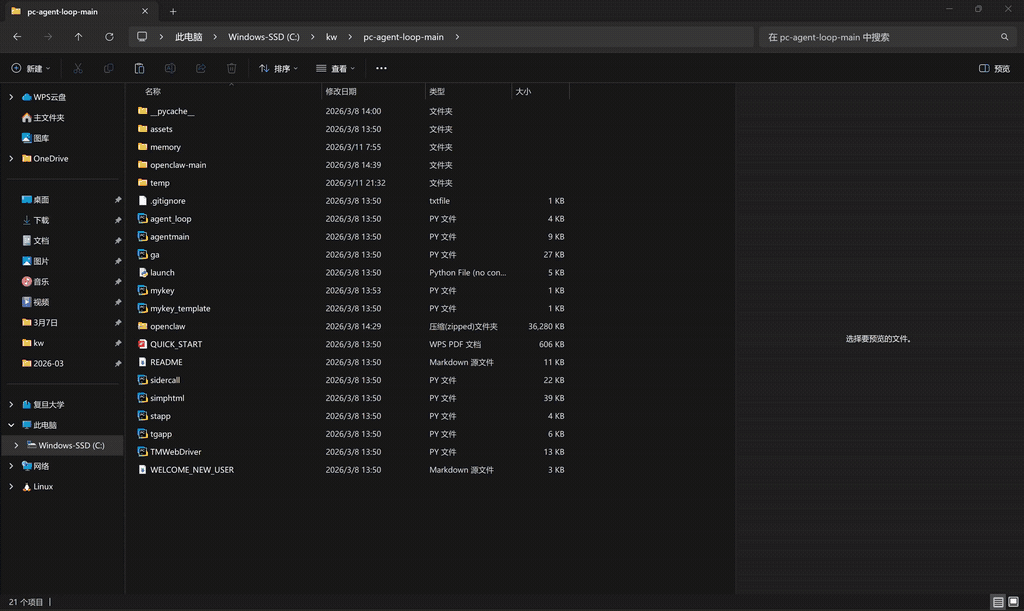Click the Paste icon in the toolbar
This screenshot has width=1024, height=611.
click(x=139, y=69)
